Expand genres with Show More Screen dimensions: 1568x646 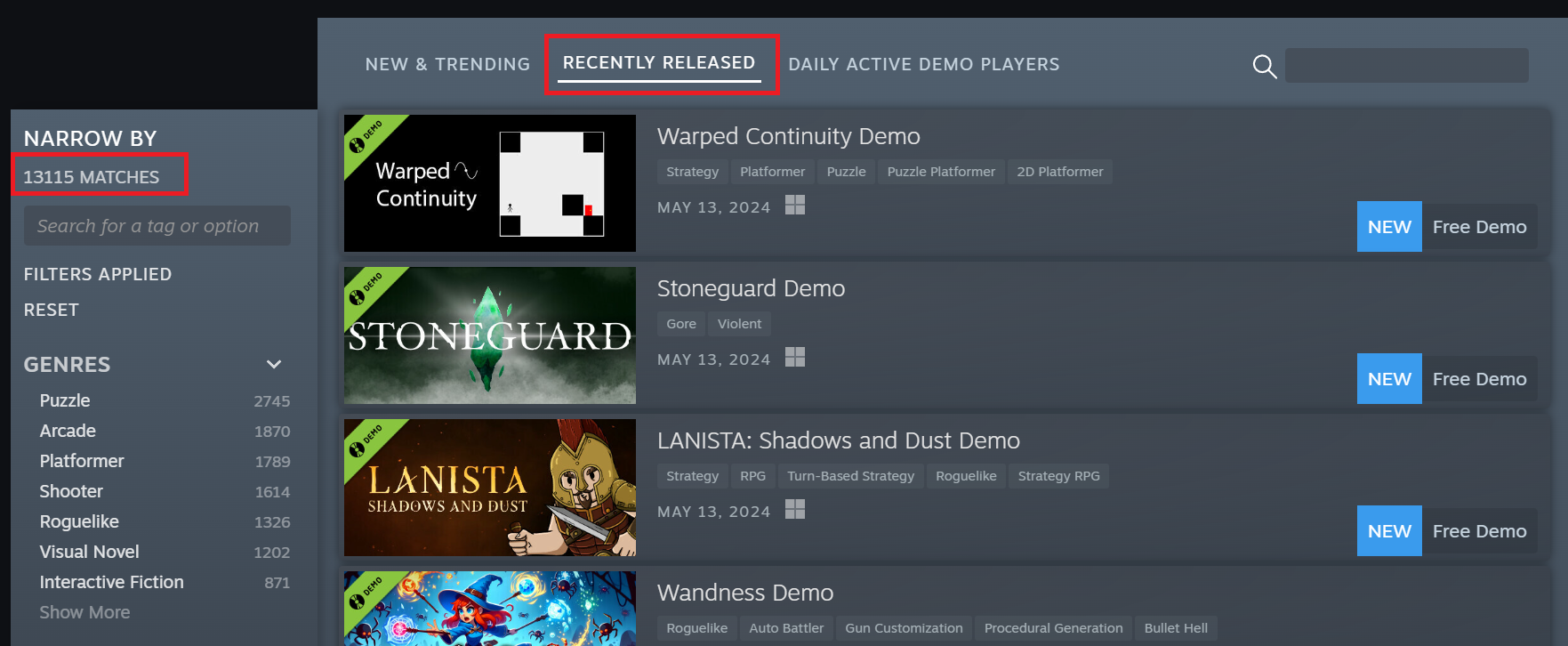click(x=84, y=612)
